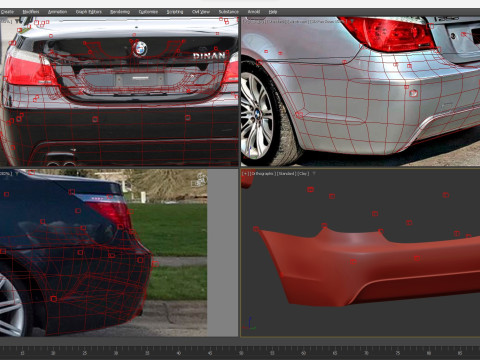
Task: Click the filter icon in the side-view car viewport
Action: point(17,174)
